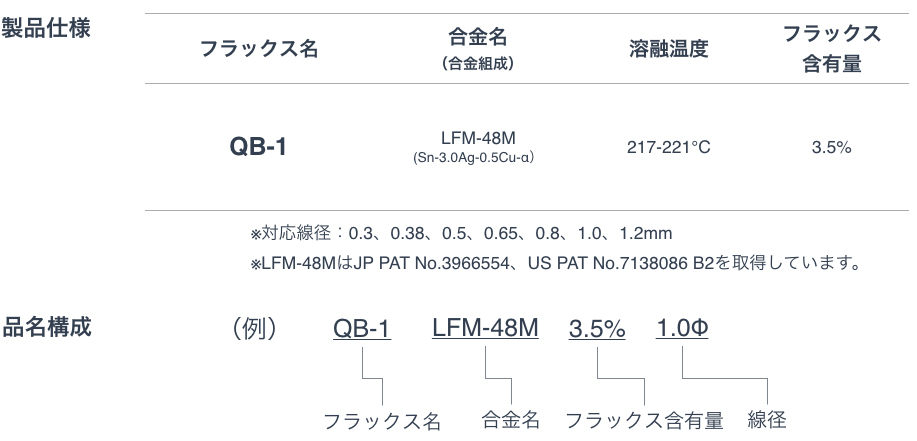
Task: Click the (例) example marker
Action: tap(254, 329)
